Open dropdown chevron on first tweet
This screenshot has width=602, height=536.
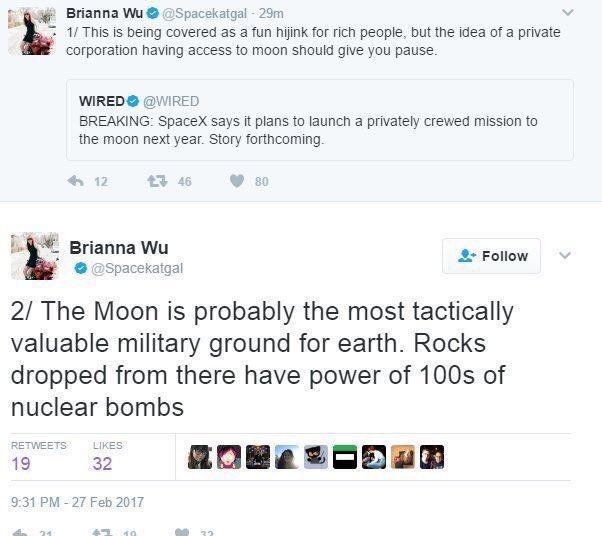pos(567,13)
